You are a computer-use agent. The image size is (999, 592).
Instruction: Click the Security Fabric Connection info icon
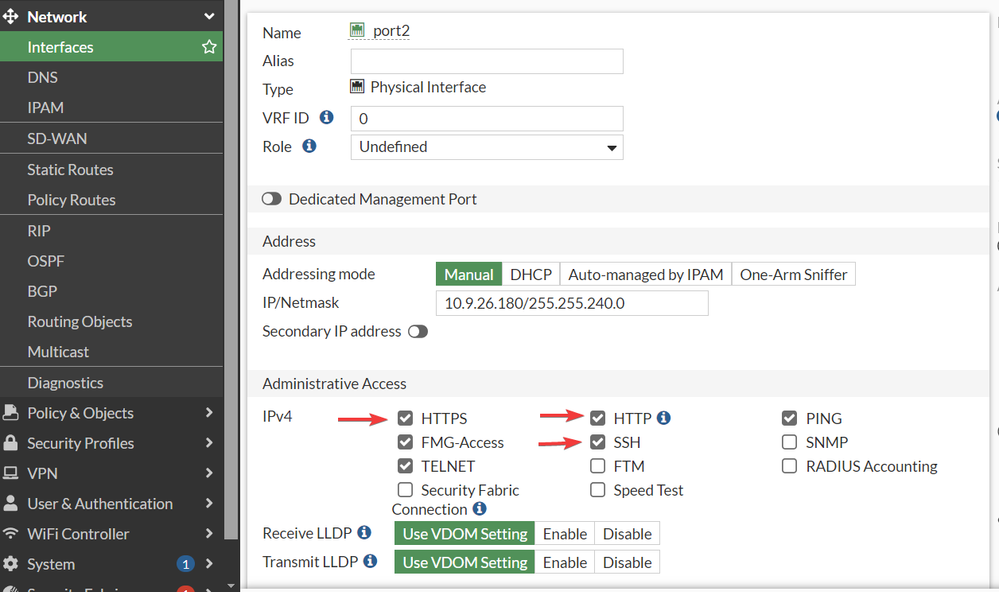tap(480, 509)
